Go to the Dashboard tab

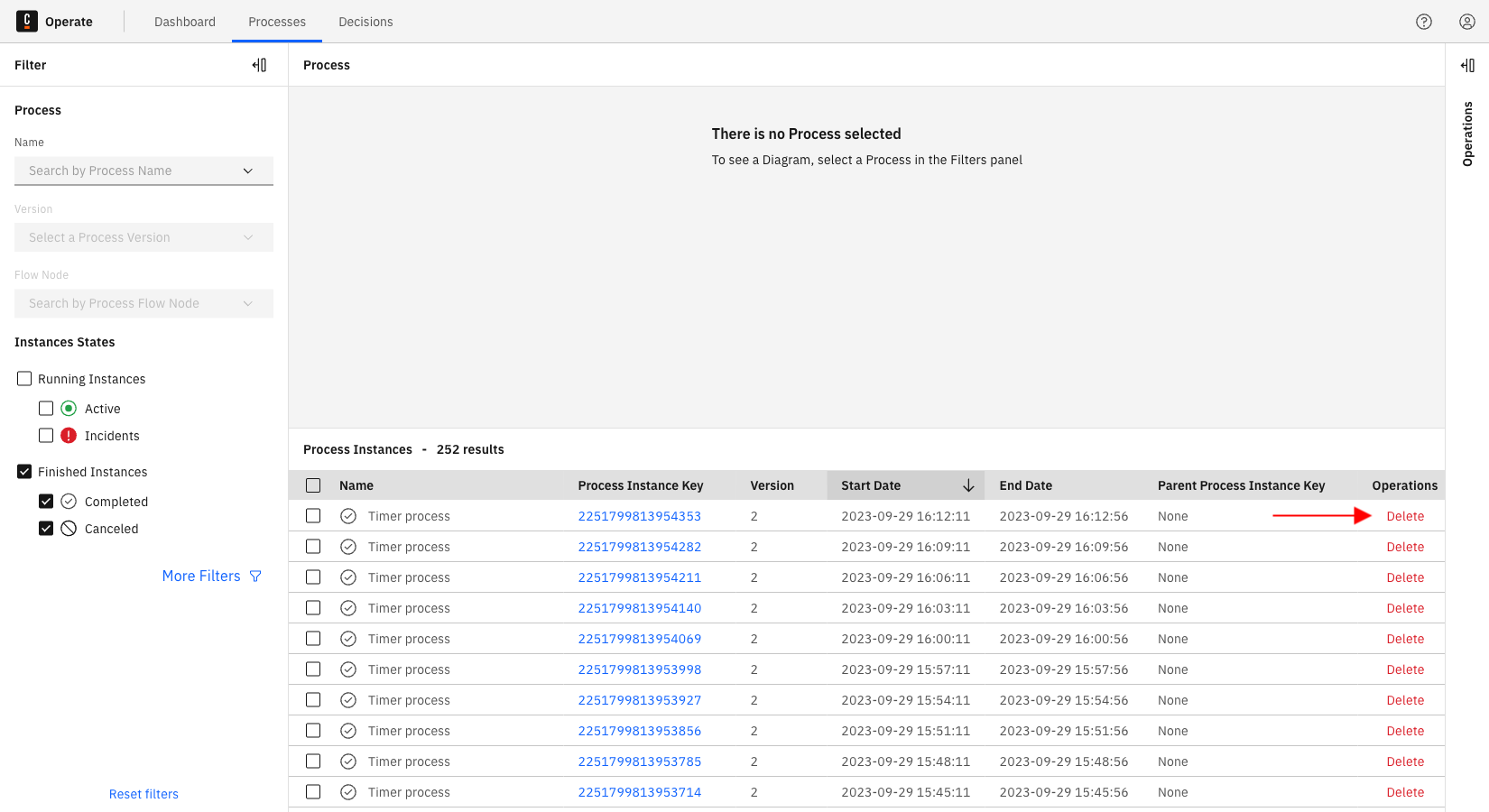click(185, 22)
